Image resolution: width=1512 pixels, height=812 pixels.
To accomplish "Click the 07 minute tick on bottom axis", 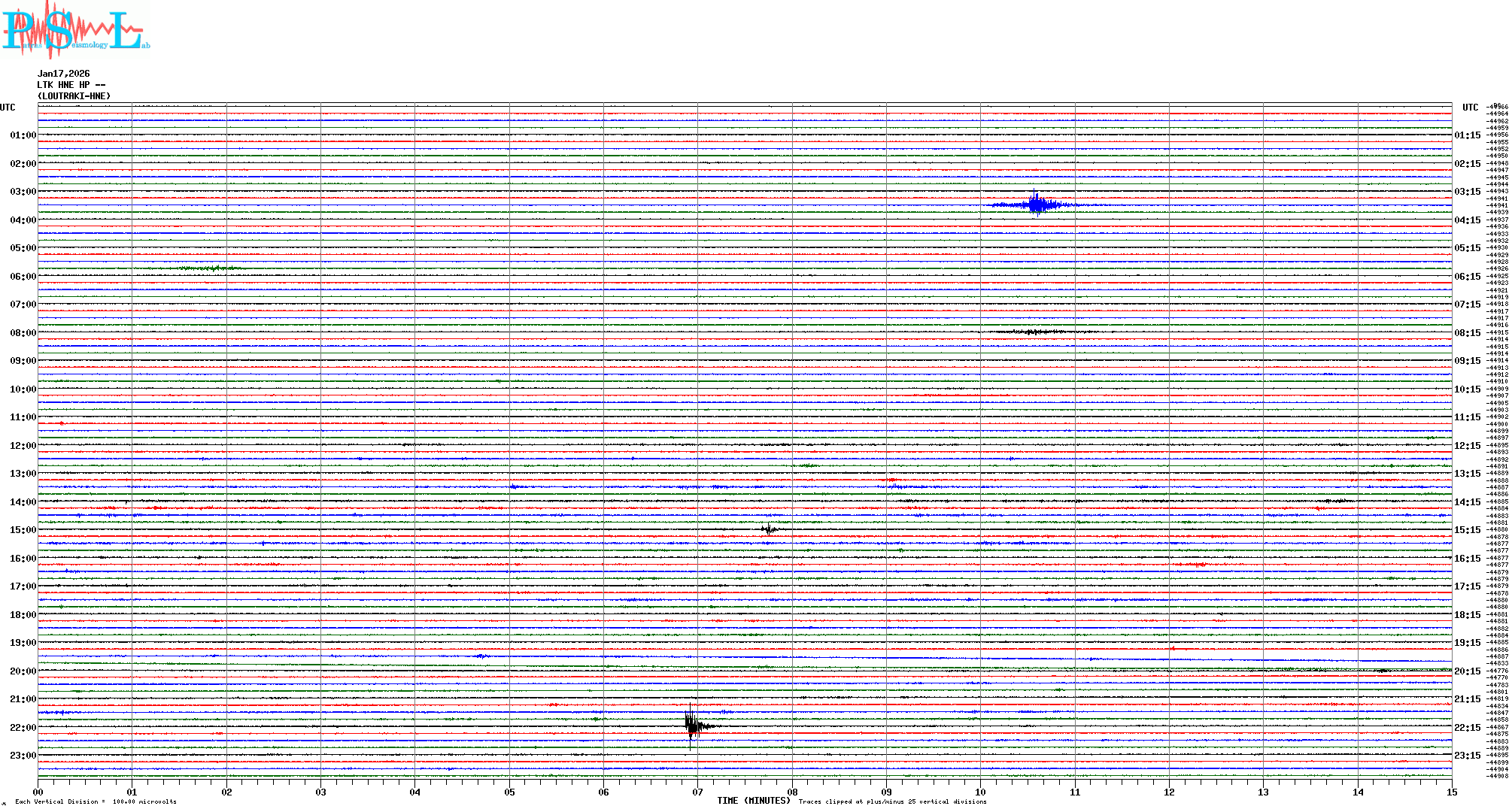I will coord(697,792).
